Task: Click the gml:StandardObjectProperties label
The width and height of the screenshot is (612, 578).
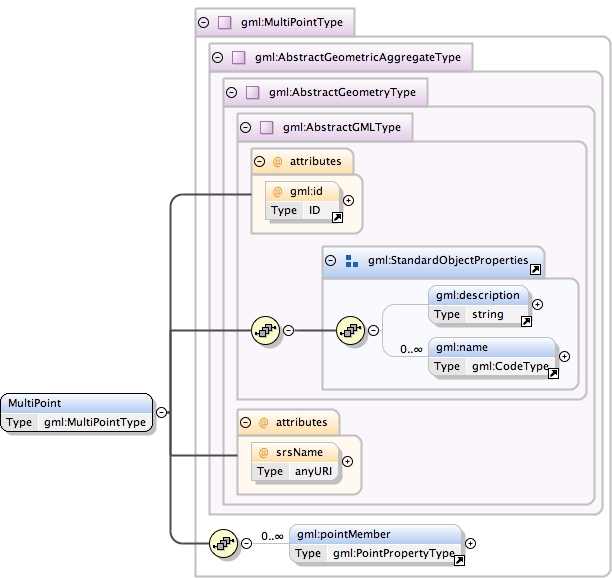Action: (x=448, y=260)
